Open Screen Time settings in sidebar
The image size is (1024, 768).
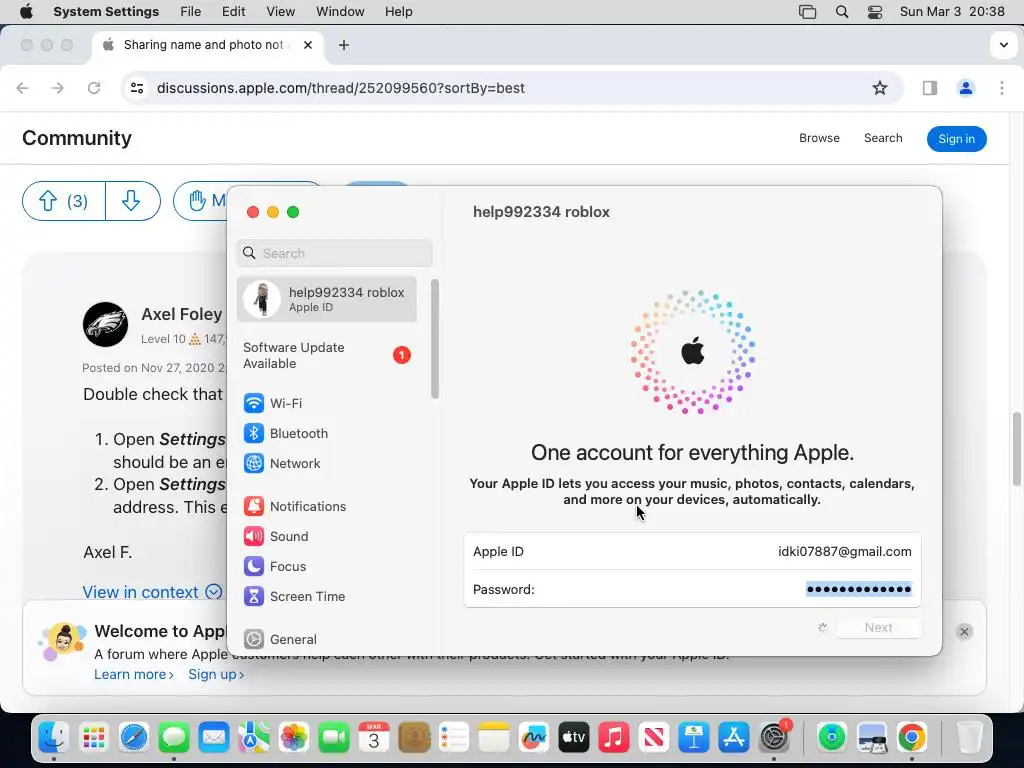pos(294,596)
